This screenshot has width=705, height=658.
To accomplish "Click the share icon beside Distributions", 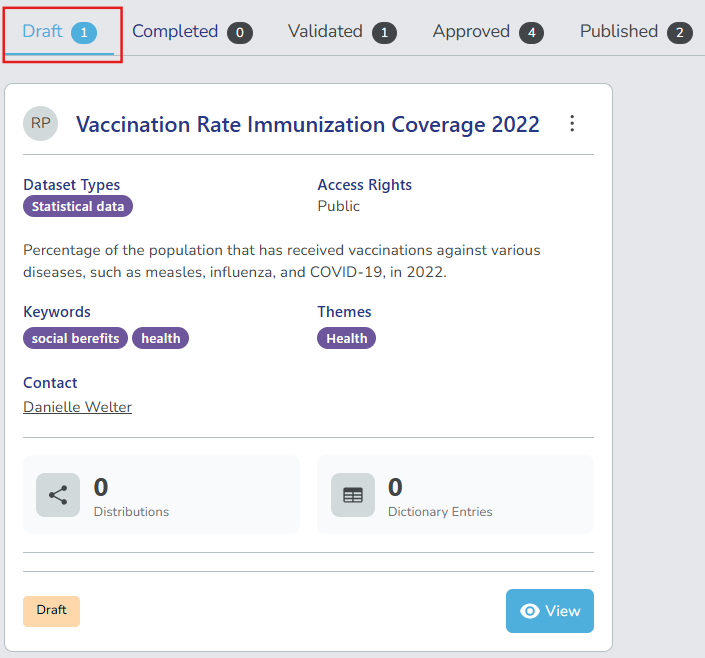I will (x=58, y=495).
